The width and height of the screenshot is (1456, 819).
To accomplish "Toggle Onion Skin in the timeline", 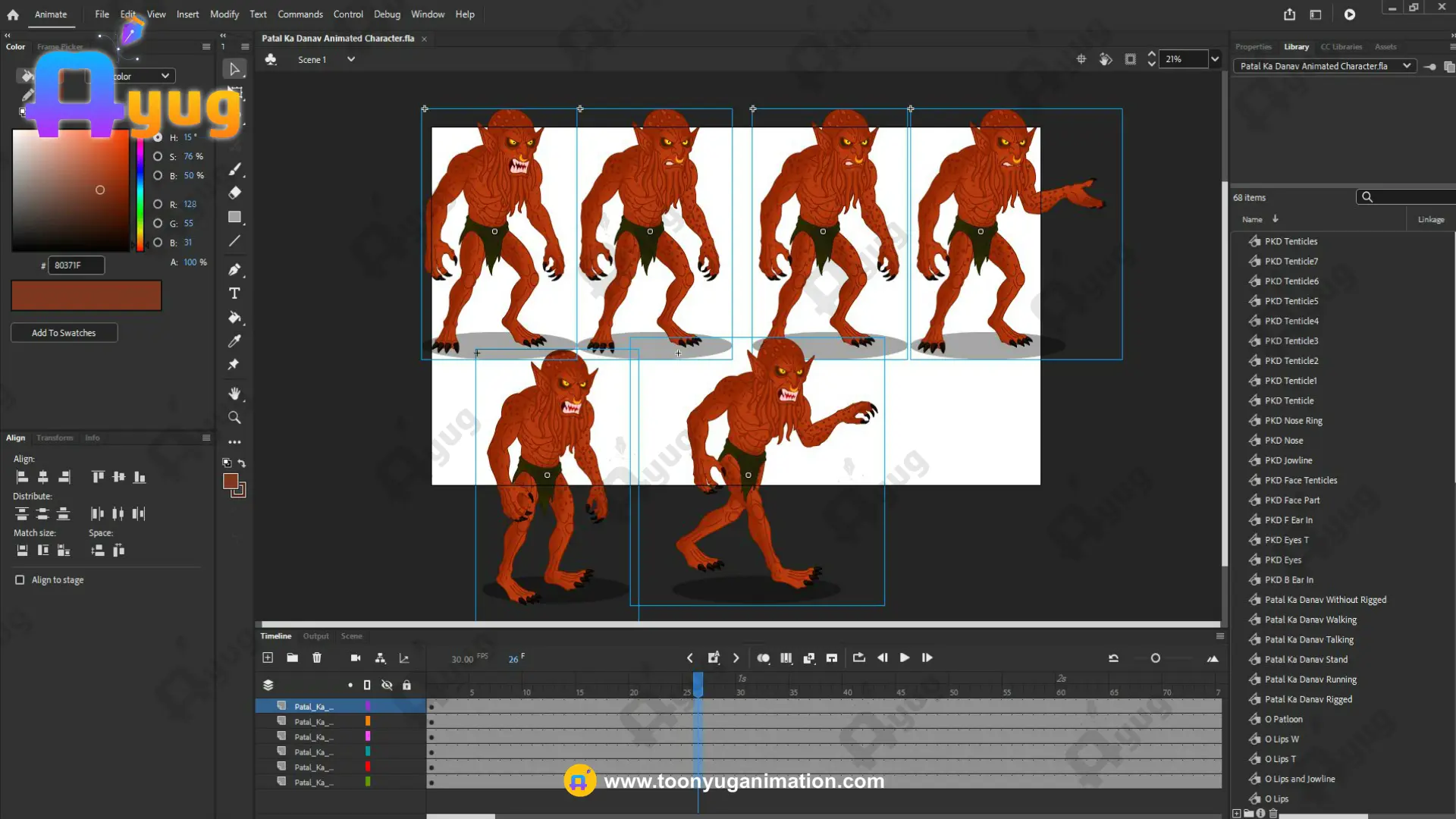I will coord(763,658).
